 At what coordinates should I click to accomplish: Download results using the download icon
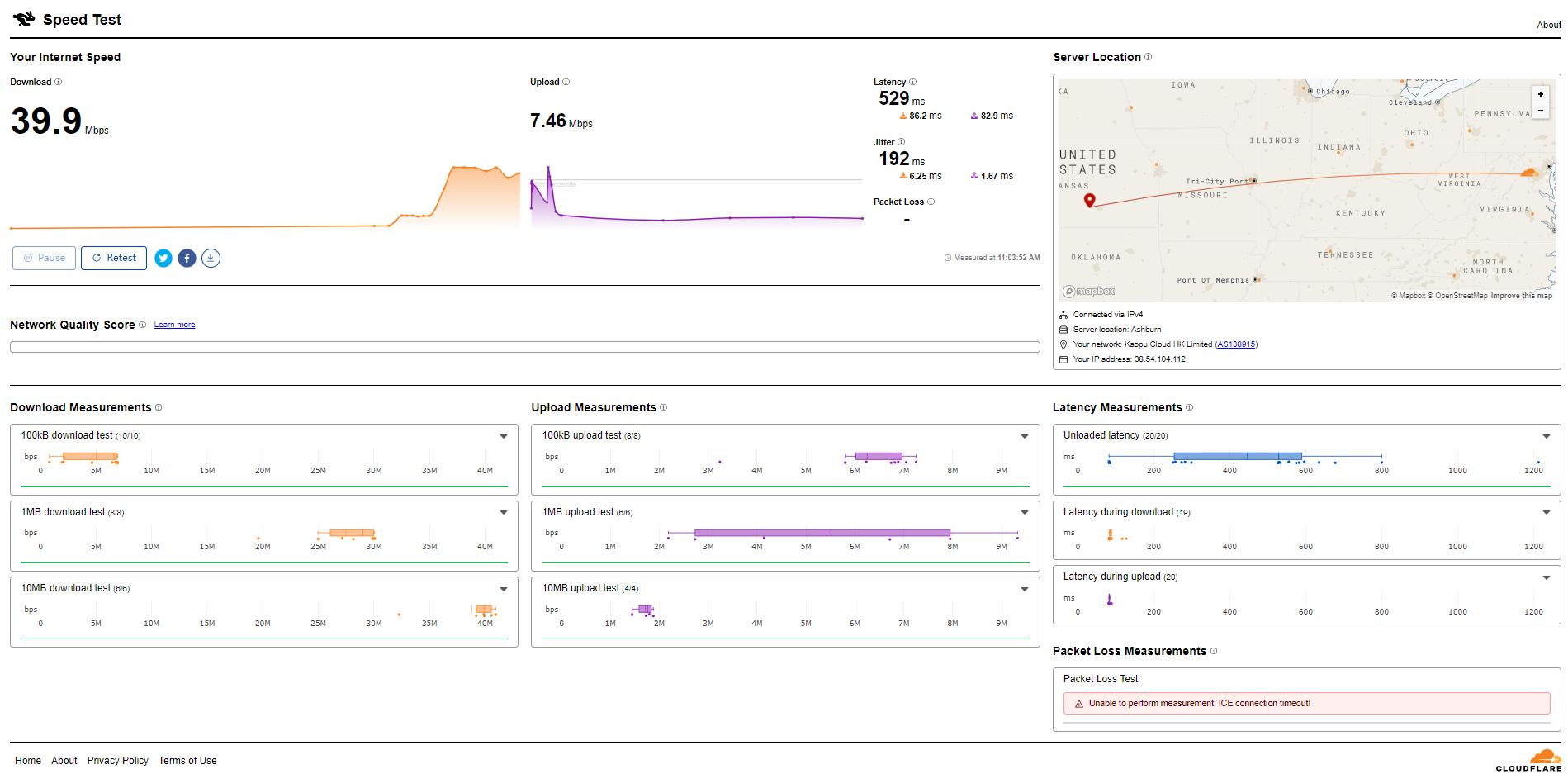211,259
